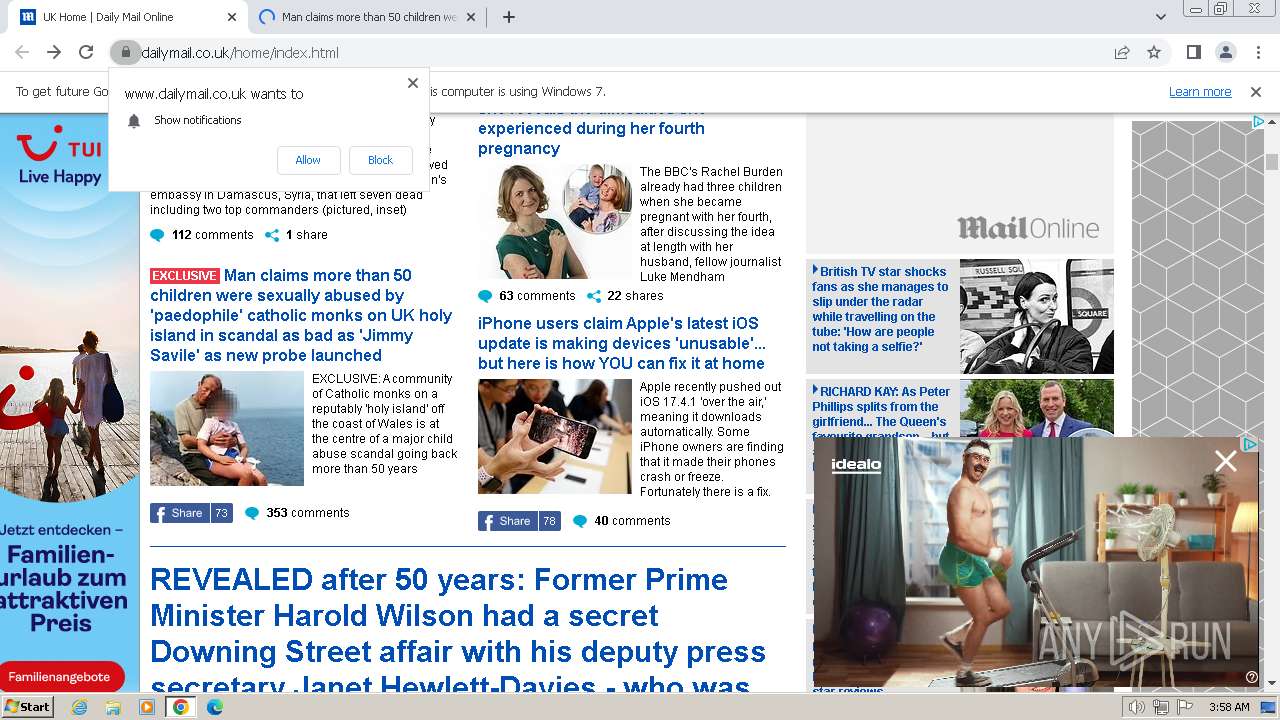The width and height of the screenshot is (1280, 720).
Task: Open a new browser tab
Action: click(x=508, y=17)
